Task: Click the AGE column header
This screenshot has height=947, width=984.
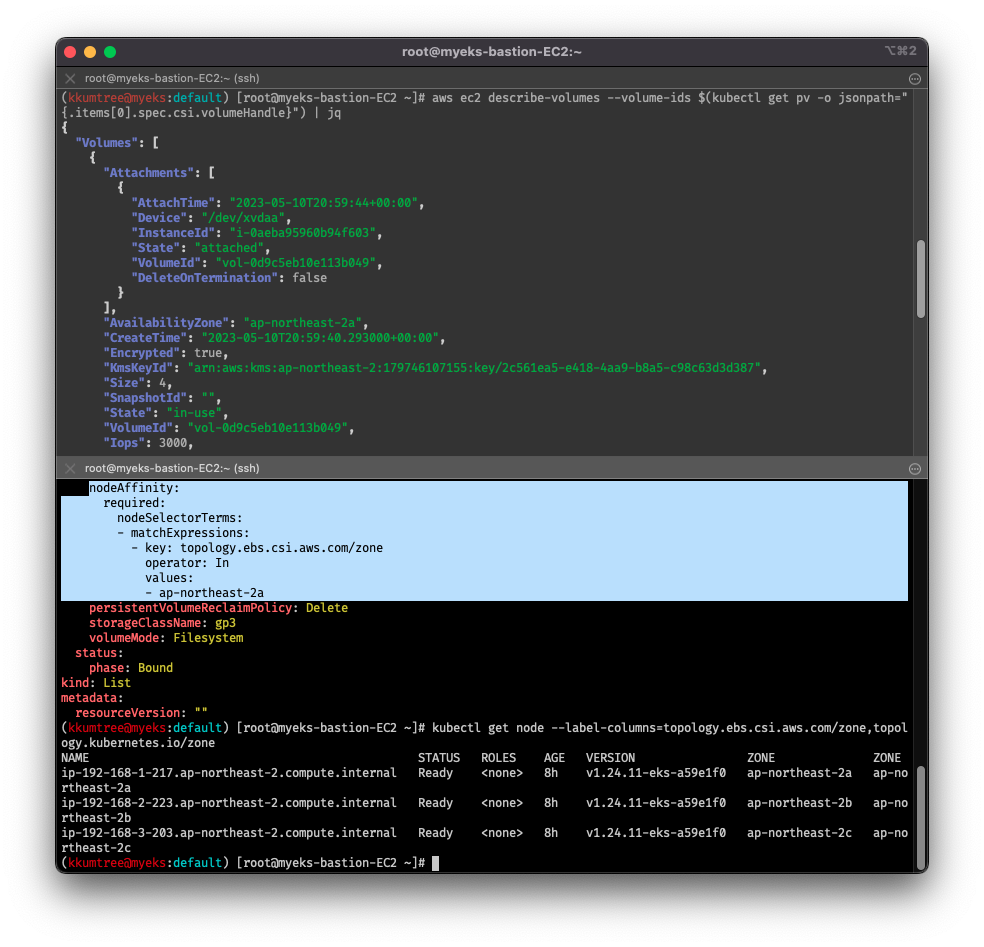Action: click(x=554, y=759)
